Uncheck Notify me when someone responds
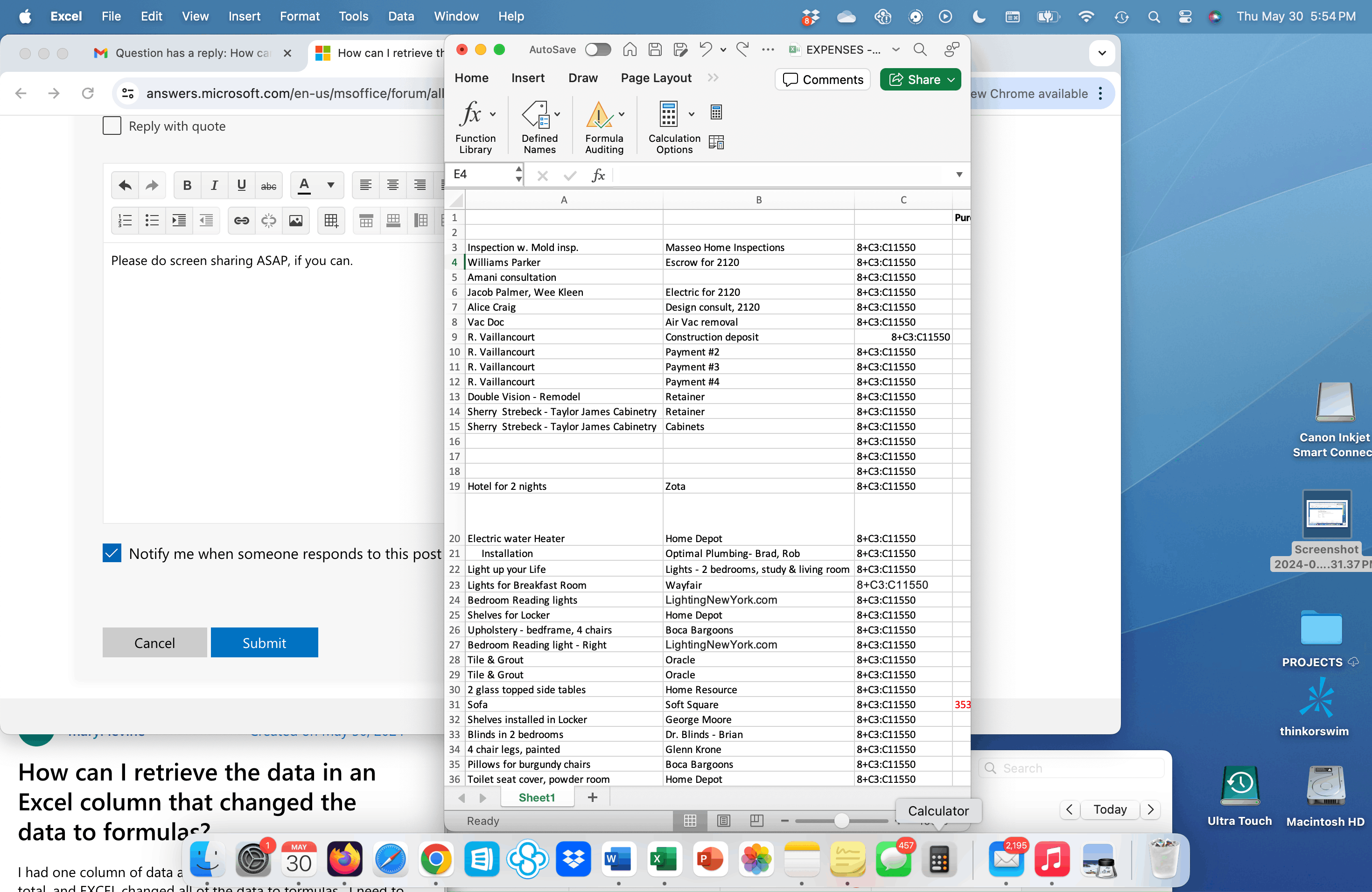 [x=112, y=553]
